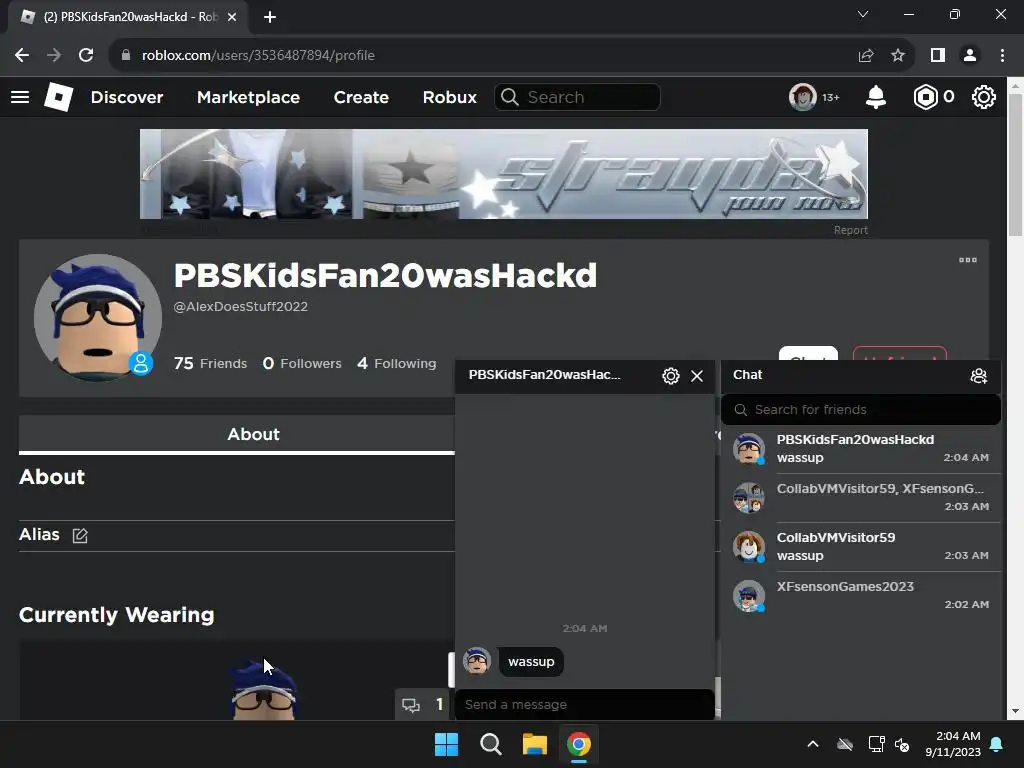View the 0 Followers list
1024x768 pixels.
tap(302, 363)
